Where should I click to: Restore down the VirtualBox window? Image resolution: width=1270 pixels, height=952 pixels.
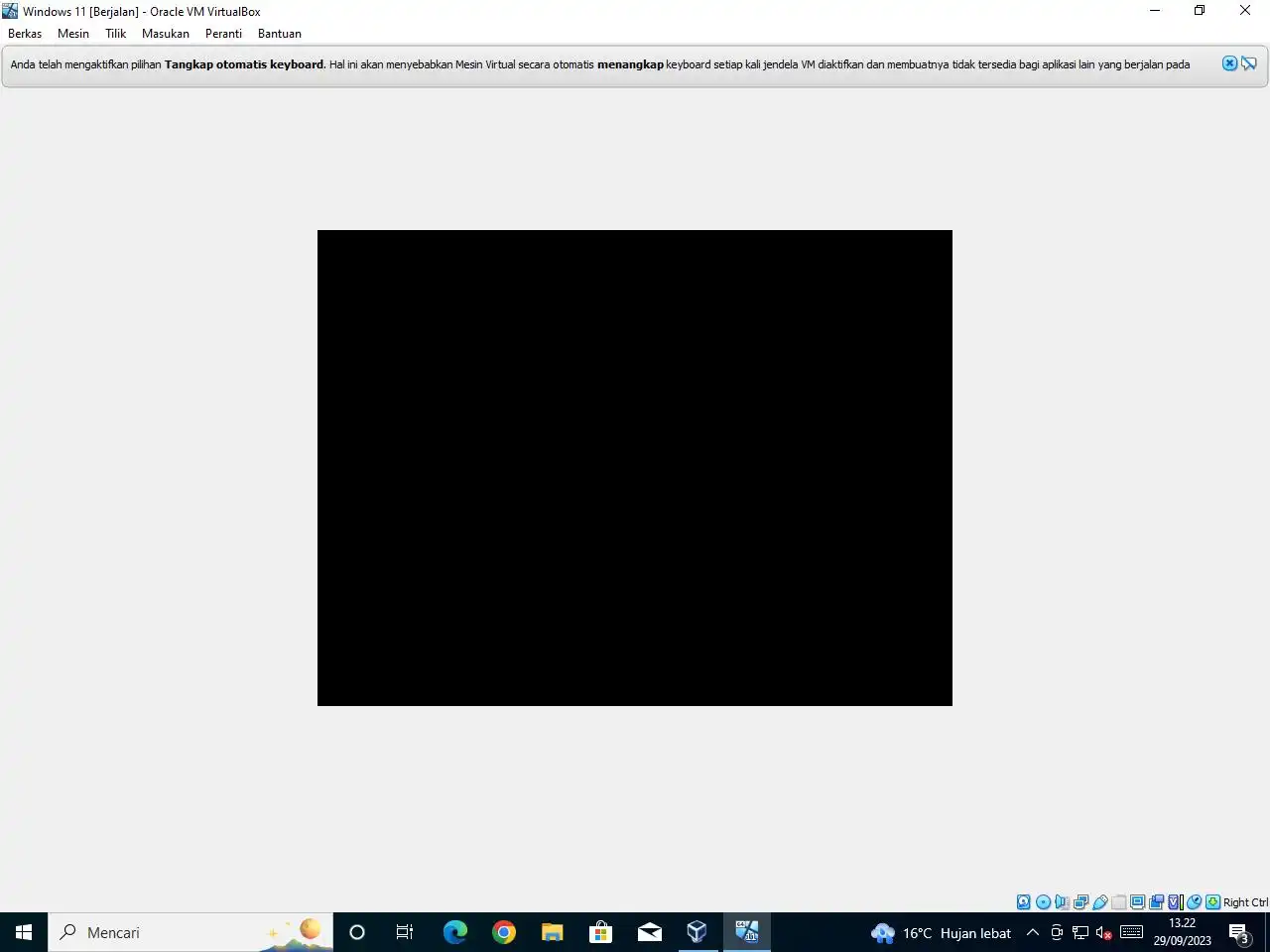coord(1200,11)
